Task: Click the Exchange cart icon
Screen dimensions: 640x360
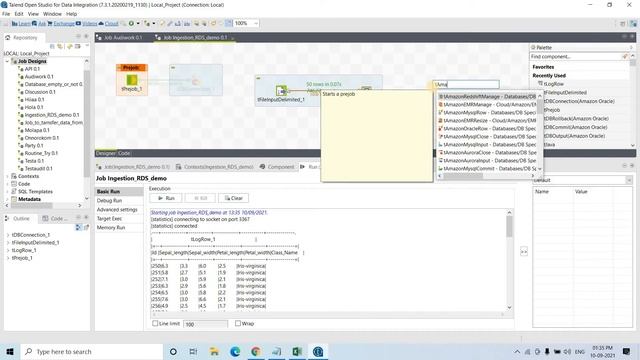Action: tap(50, 24)
